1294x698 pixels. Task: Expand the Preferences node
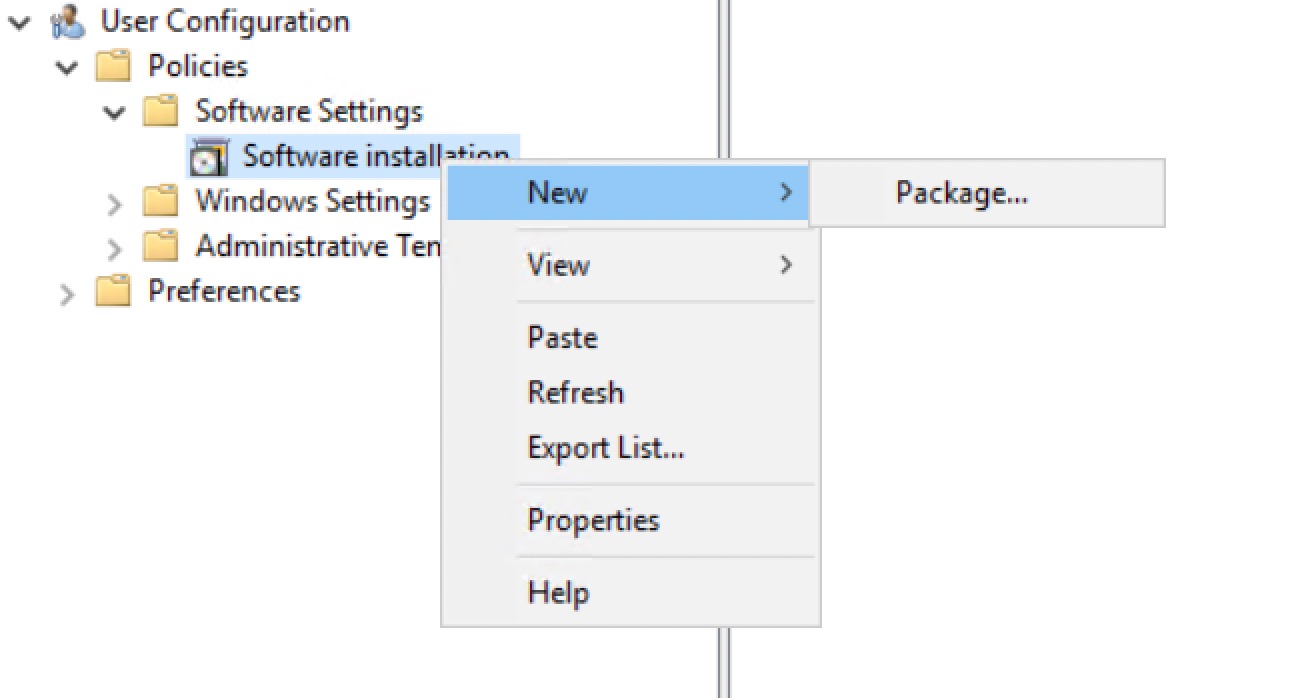[67, 291]
